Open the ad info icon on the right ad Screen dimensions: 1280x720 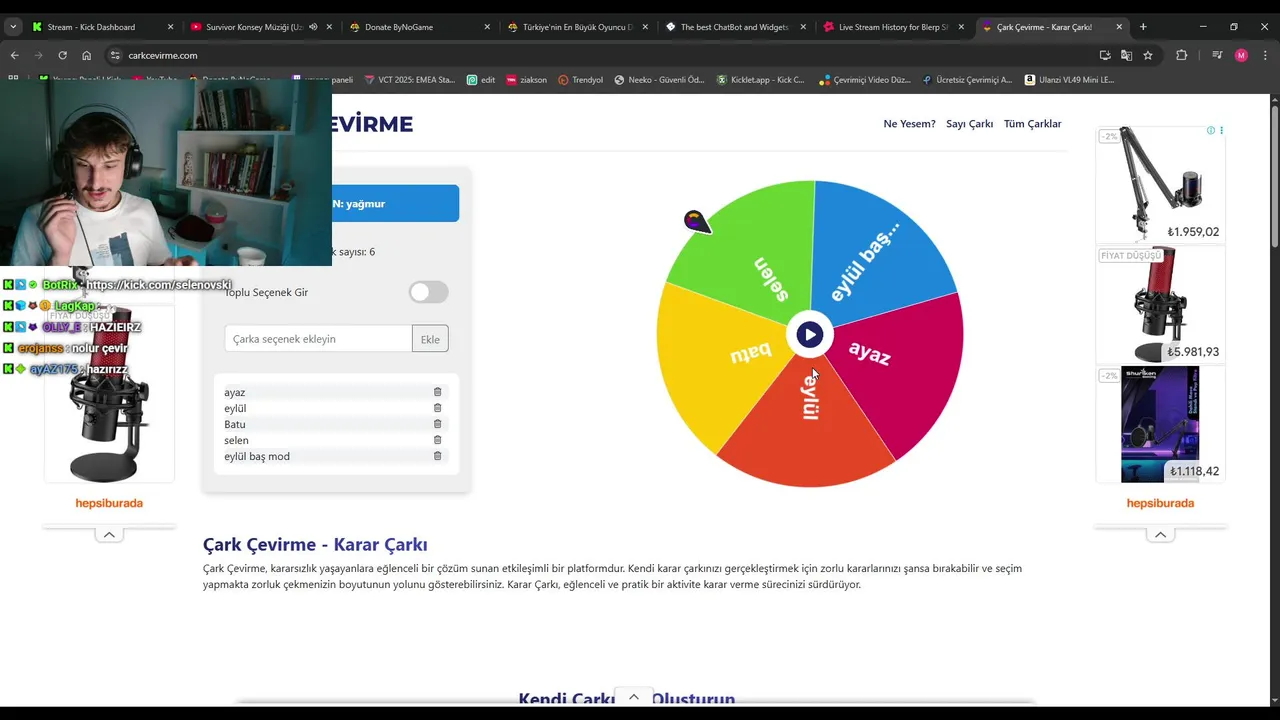coord(1211,131)
